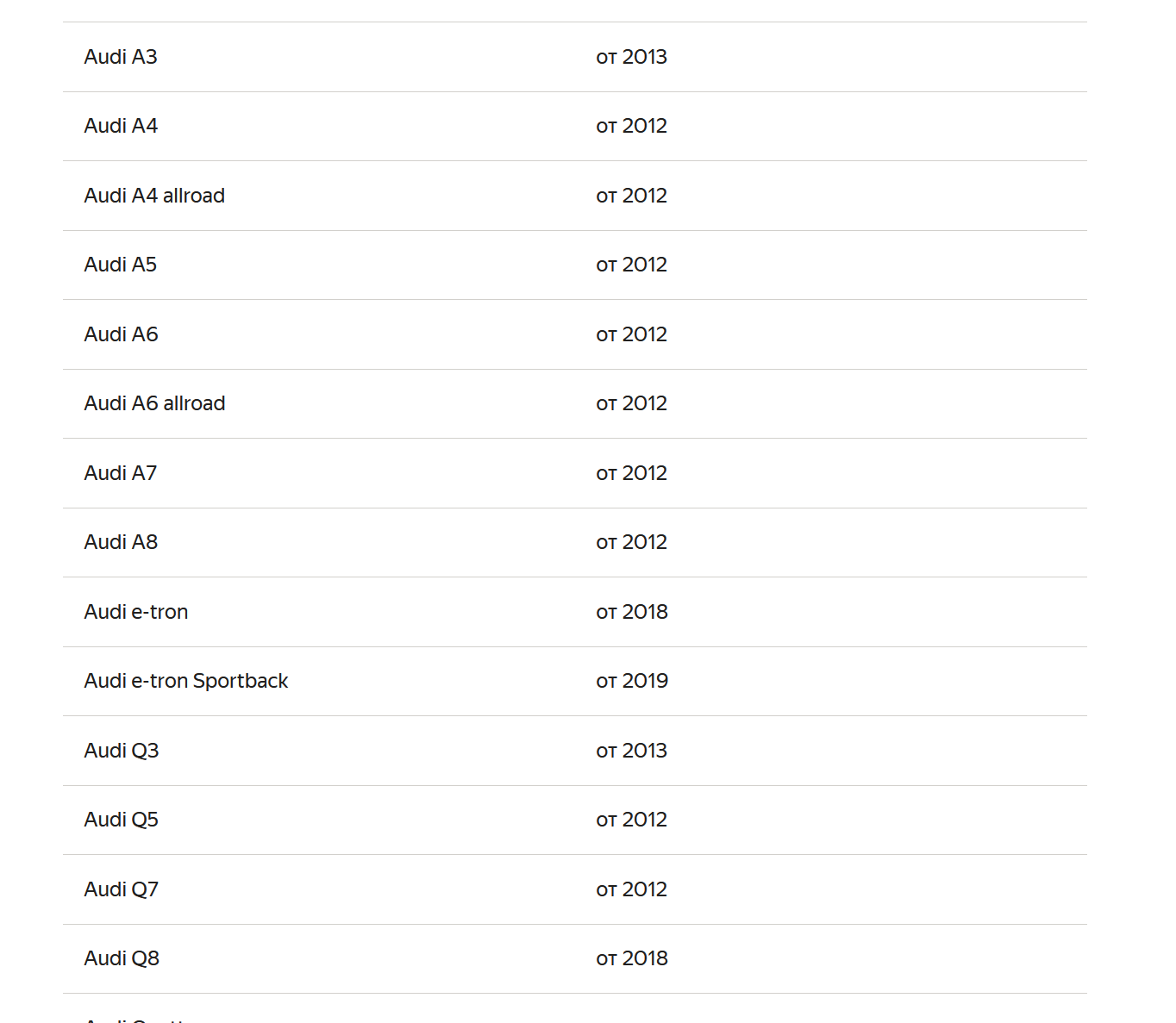The width and height of the screenshot is (1176, 1023).
Task: Click the Audi A7 model text
Action: [121, 473]
